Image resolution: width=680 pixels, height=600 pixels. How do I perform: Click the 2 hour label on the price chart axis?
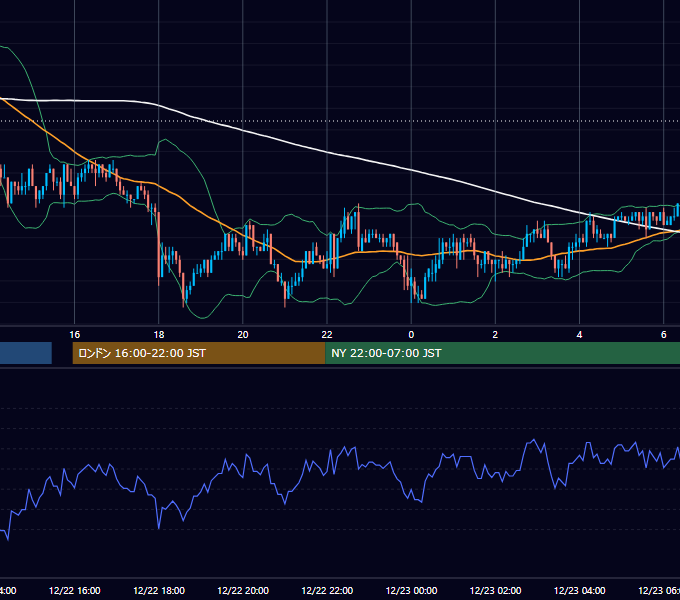(x=495, y=334)
